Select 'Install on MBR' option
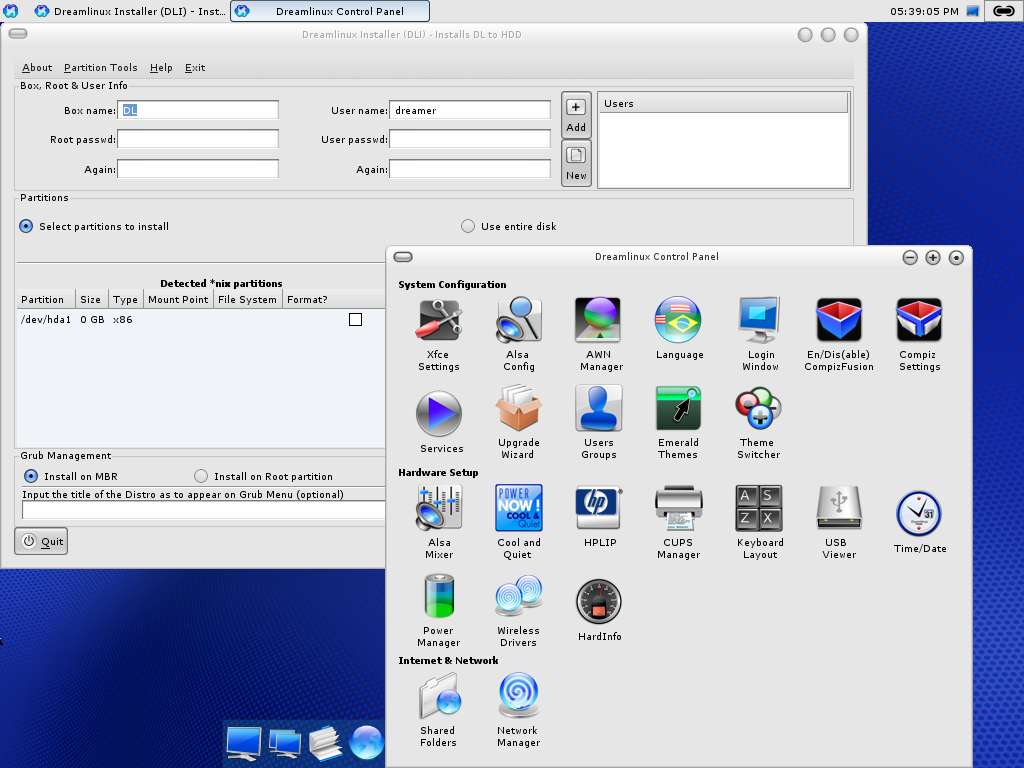The image size is (1024, 768). pos(31,476)
